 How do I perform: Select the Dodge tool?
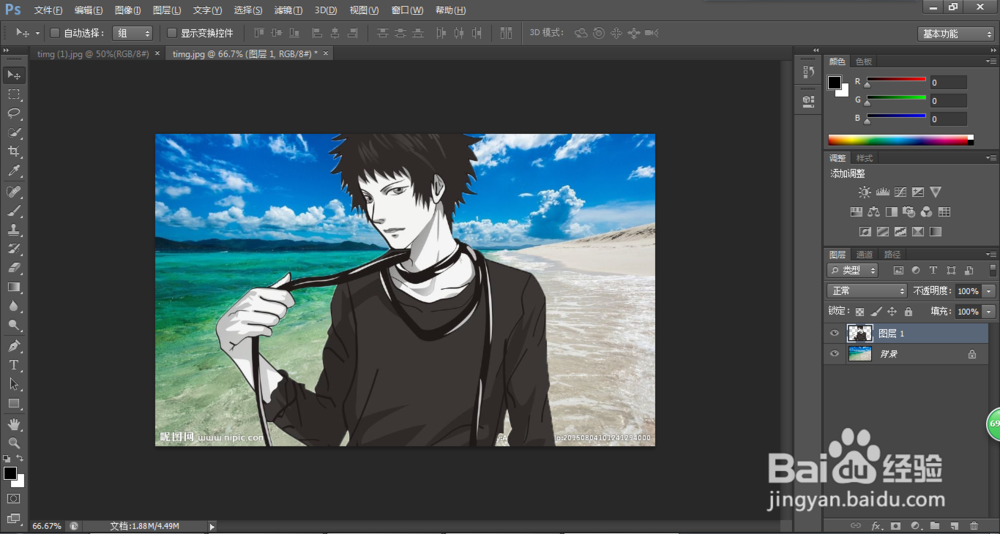pyautogui.click(x=14, y=325)
